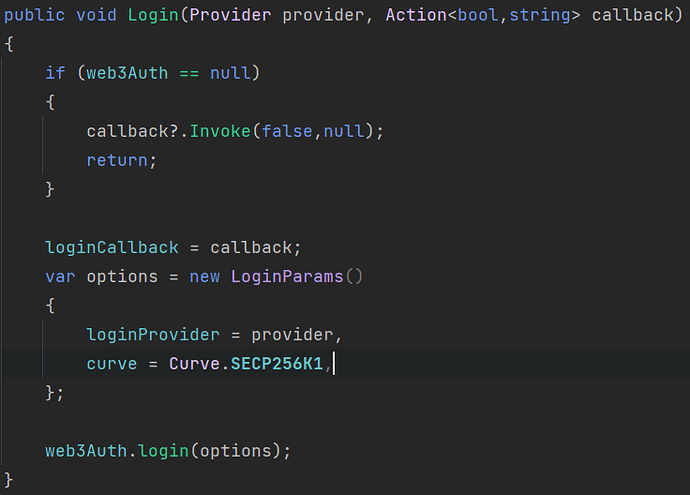Click the Invoke method call

coord(221,132)
